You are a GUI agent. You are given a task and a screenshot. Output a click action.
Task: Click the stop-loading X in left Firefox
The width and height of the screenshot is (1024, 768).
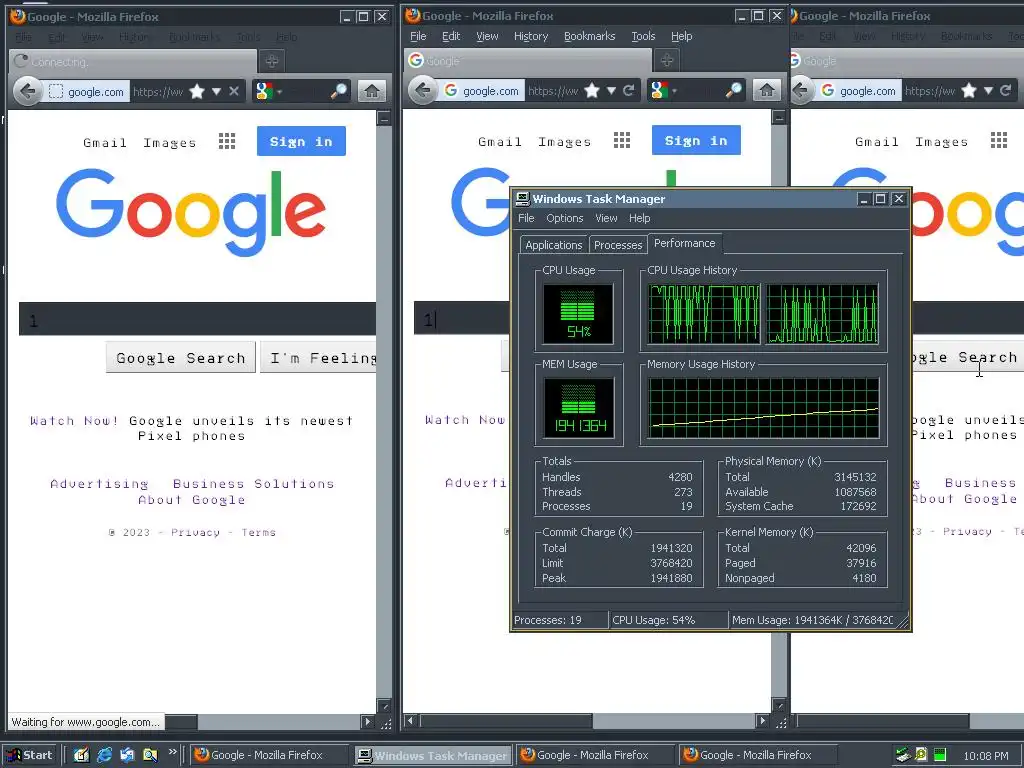234,91
